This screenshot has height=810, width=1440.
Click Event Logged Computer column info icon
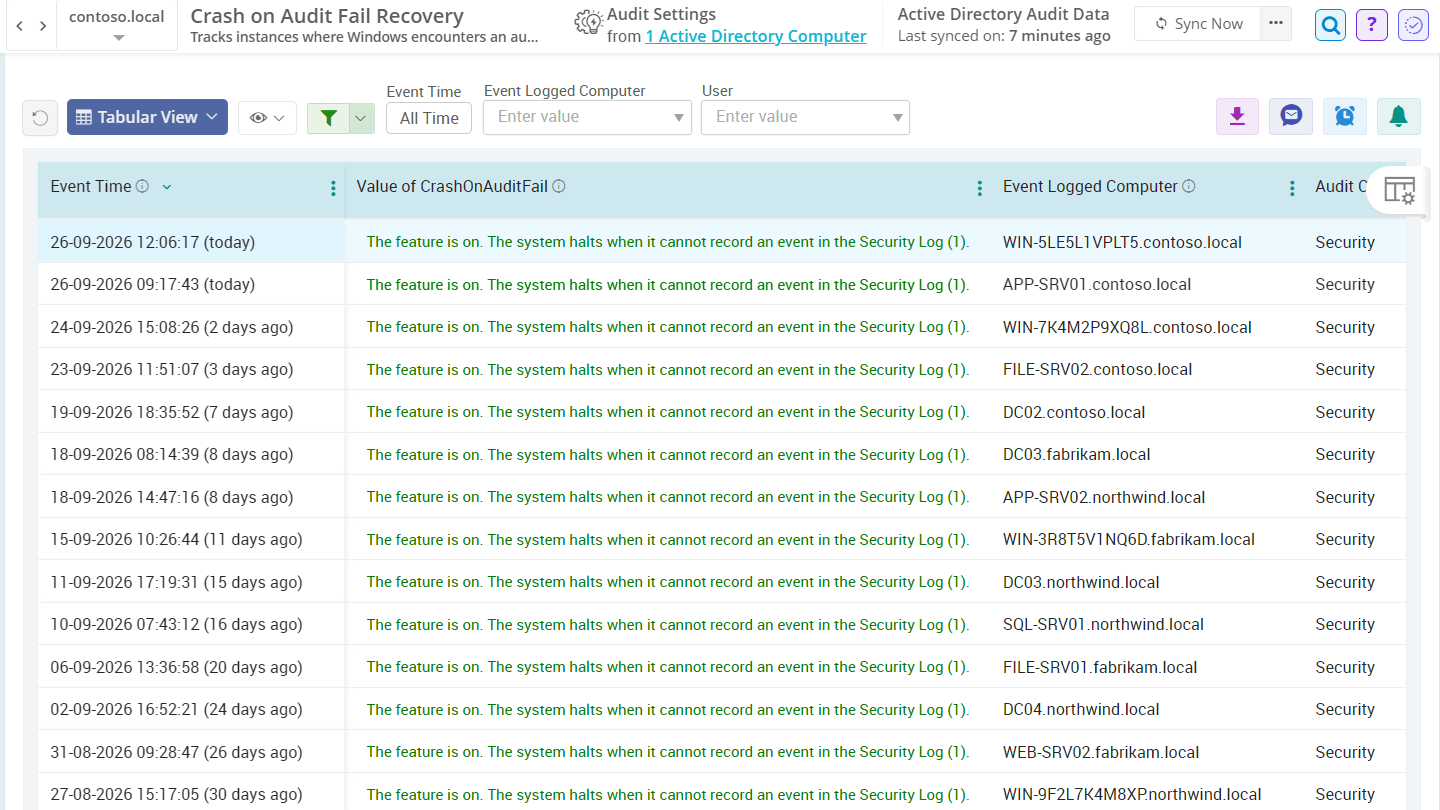pyautogui.click(x=1189, y=186)
